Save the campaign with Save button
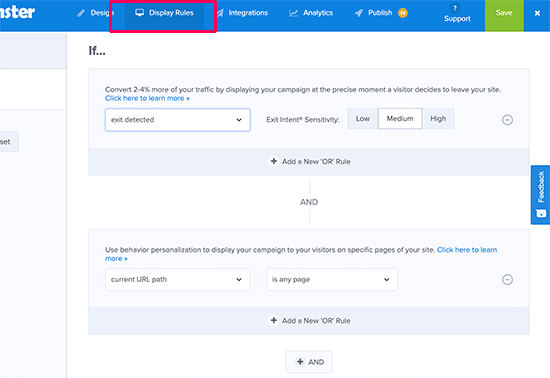Image resolution: width=550 pixels, height=378 pixels. click(504, 13)
